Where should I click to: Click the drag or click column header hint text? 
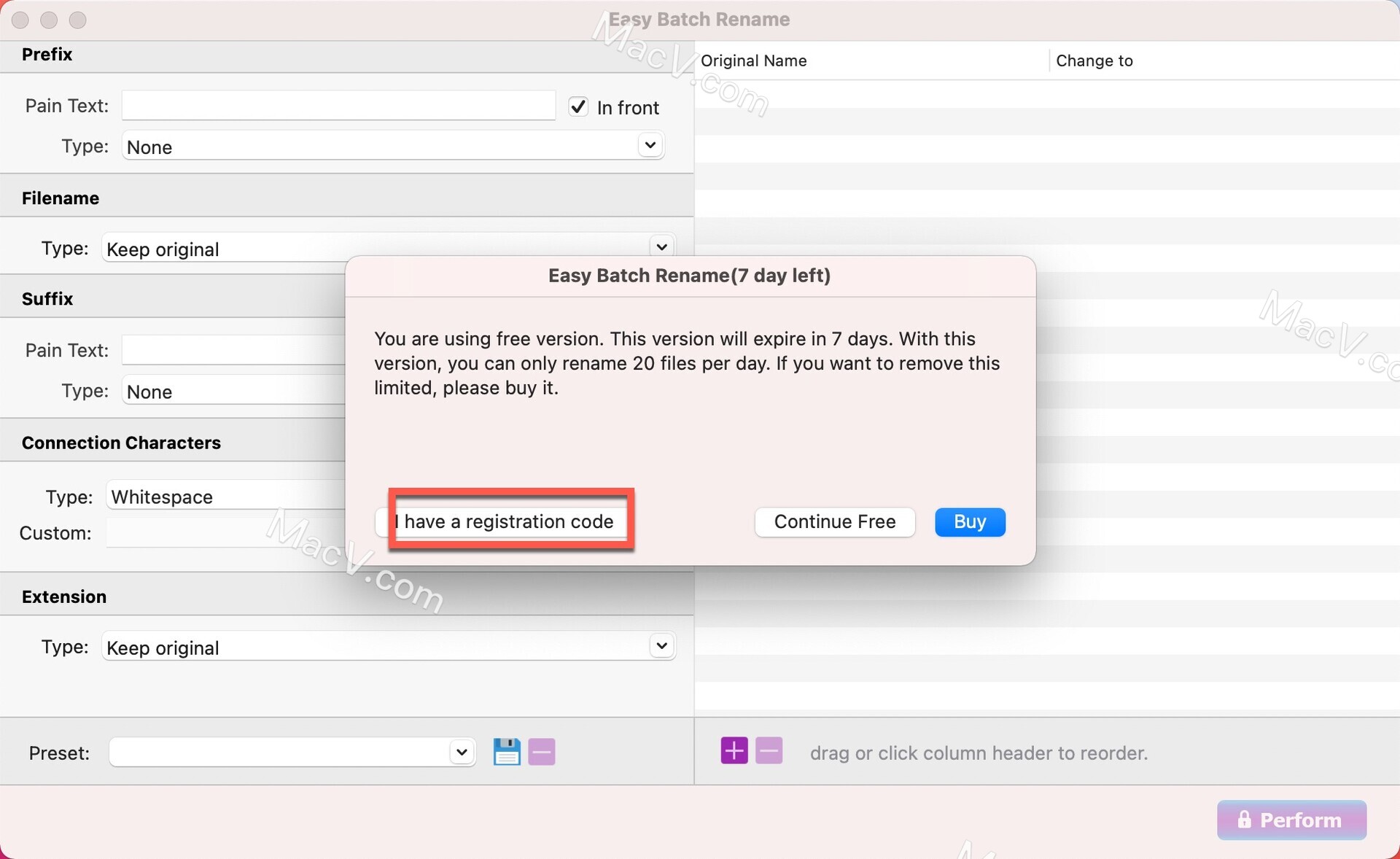tap(979, 753)
